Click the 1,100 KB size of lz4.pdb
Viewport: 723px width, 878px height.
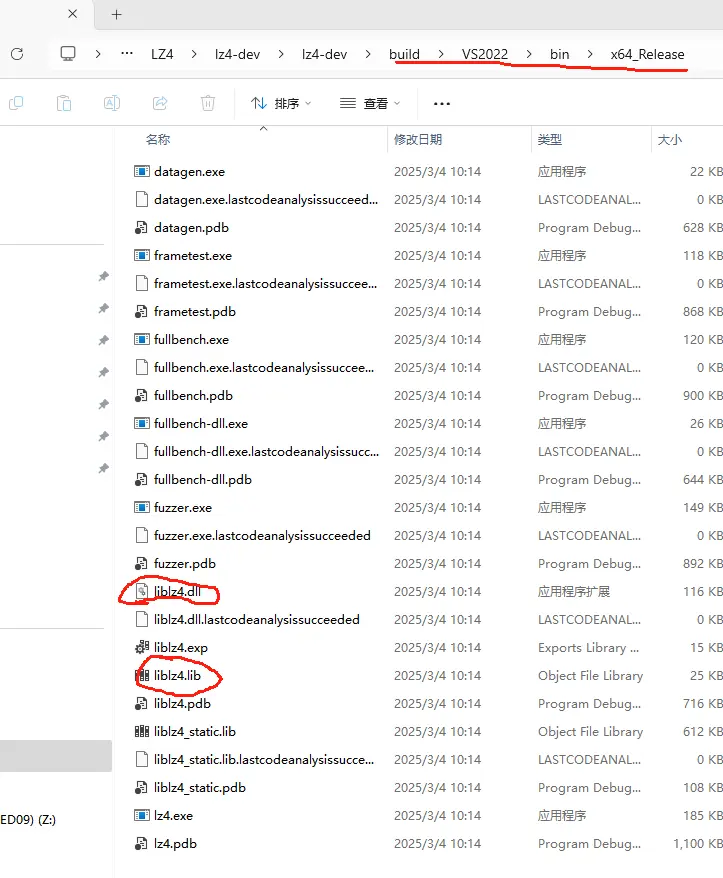[x=698, y=843]
